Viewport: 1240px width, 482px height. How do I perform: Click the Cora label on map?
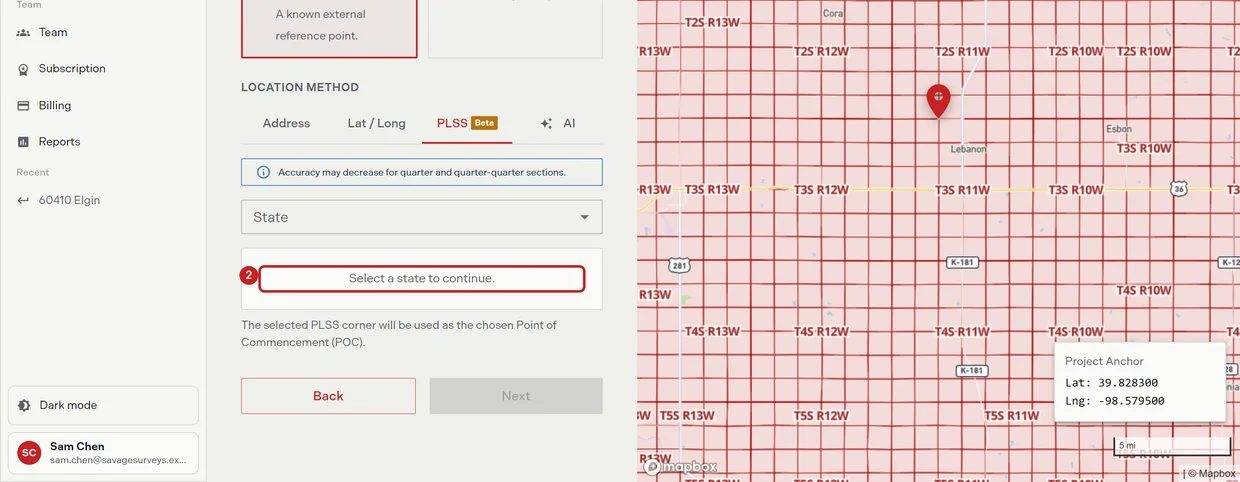[x=833, y=13]
